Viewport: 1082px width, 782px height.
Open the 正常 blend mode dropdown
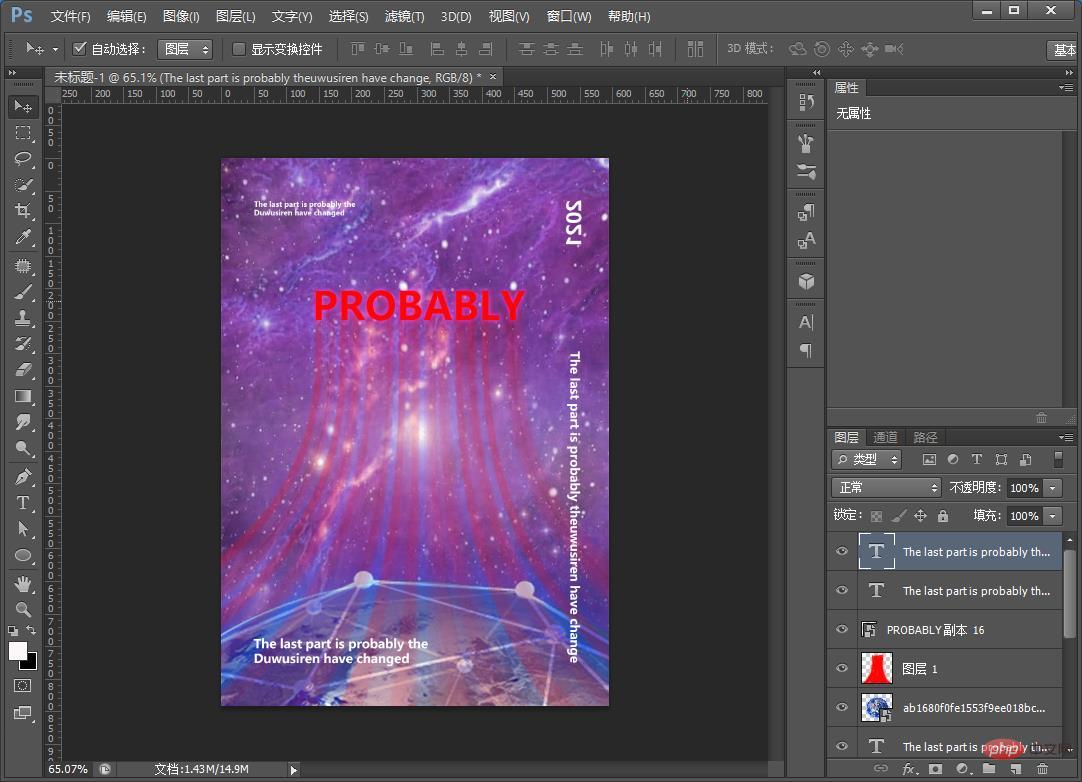886,488
